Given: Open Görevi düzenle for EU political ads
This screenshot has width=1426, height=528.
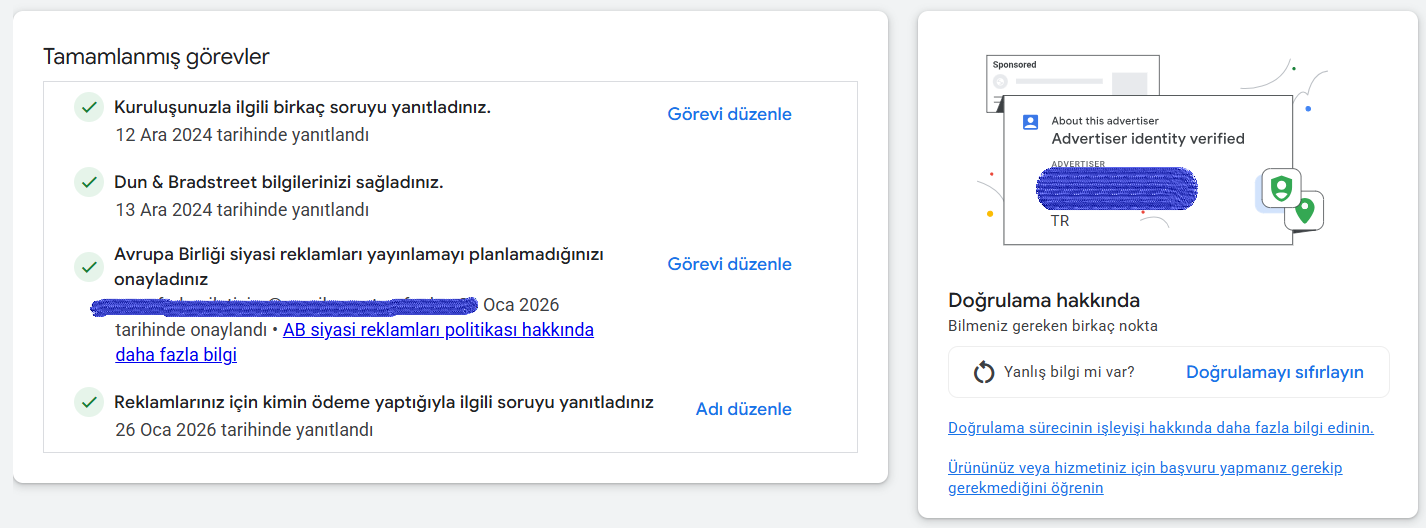Looking at the screenshot, I should tap(729, 264).
